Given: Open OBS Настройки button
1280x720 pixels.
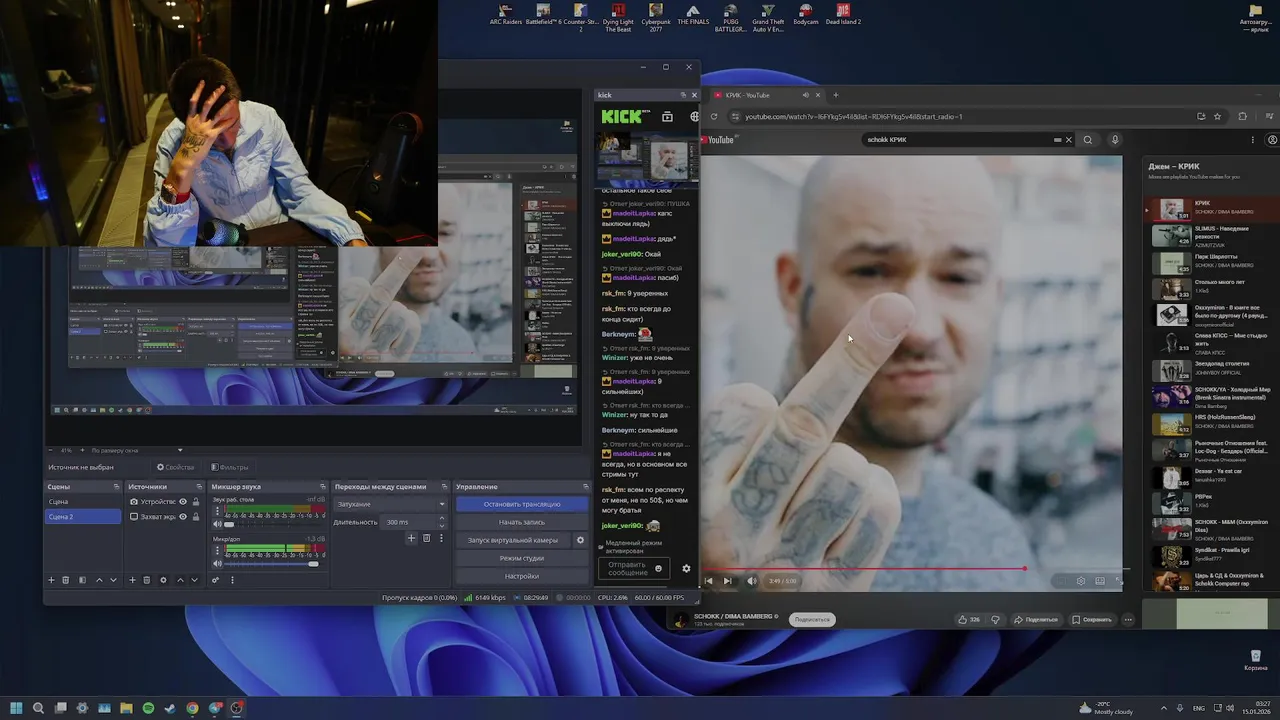Looking at the screenshot, I should point(522,576).
